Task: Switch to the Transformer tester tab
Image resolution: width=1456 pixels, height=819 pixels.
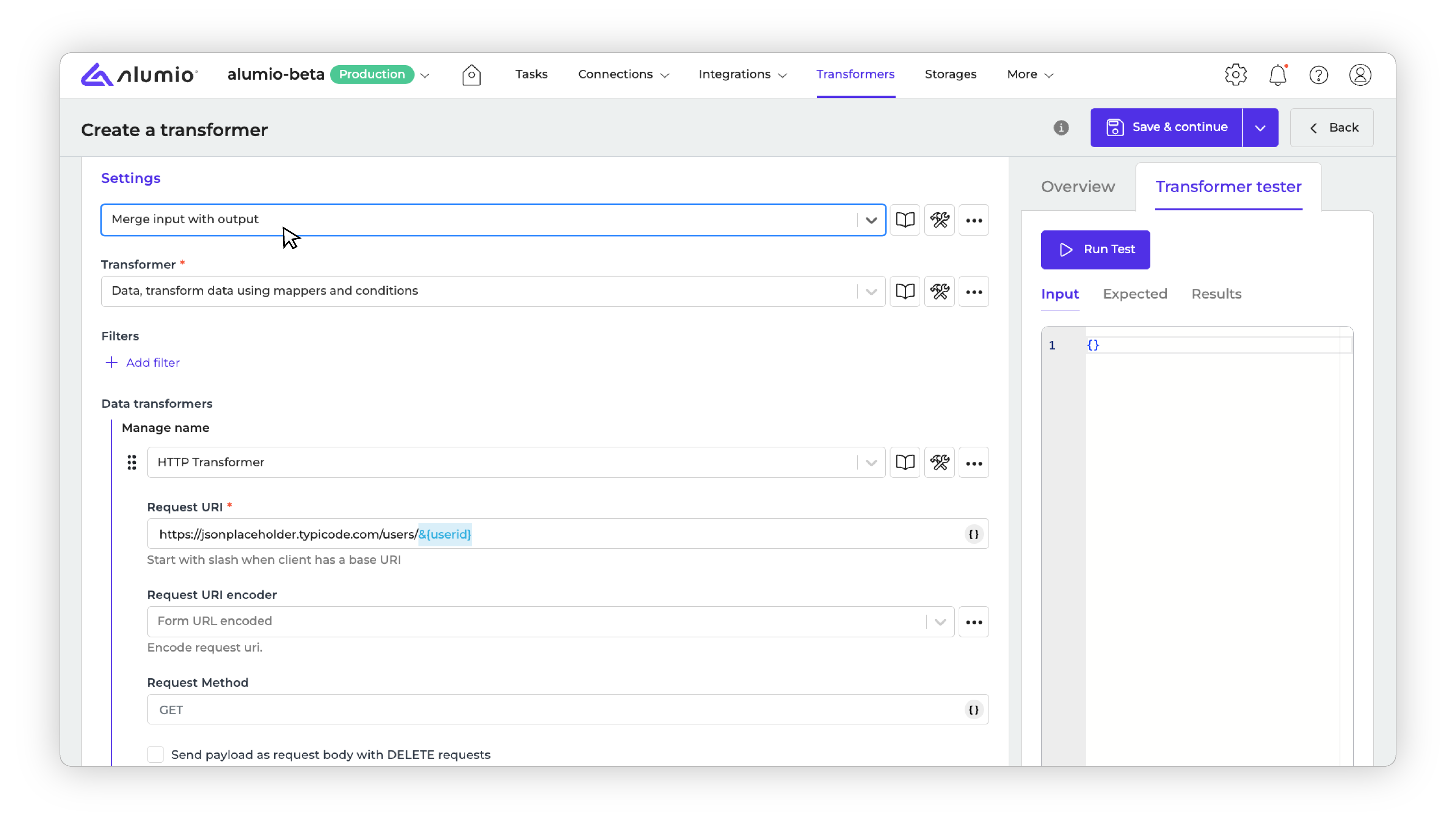Action: pyautogui.click(x=1228, y=187)
